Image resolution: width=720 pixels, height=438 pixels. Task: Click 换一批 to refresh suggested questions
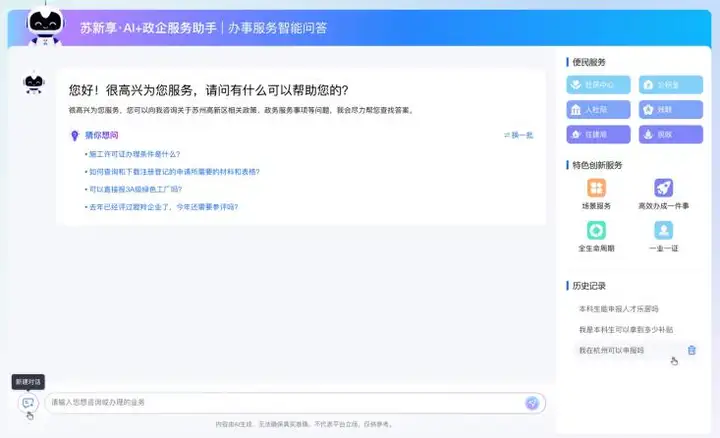point(518,135)
